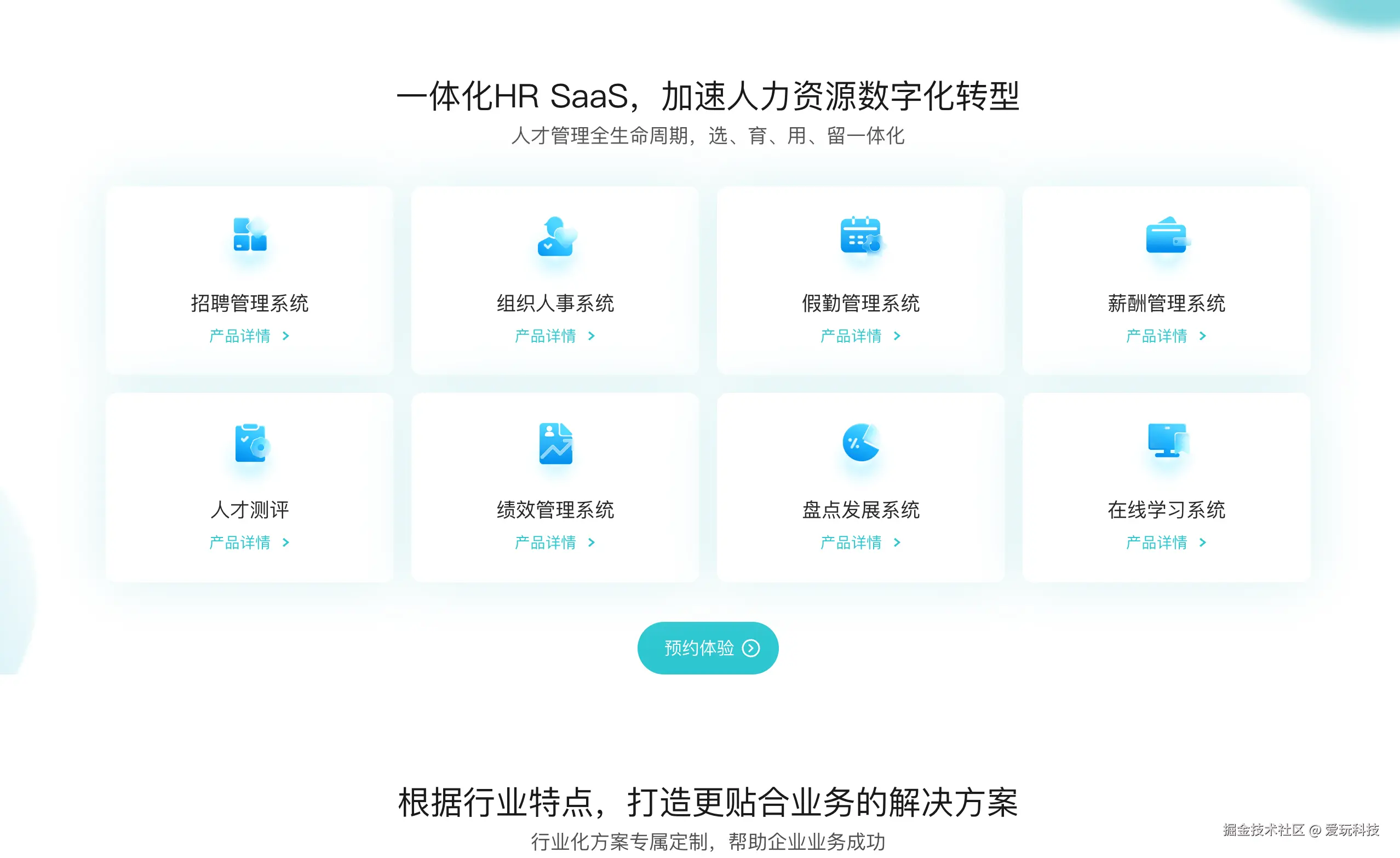
Task: Click the 在线学习系统 monitor icon
Action: coord(1167,441)
